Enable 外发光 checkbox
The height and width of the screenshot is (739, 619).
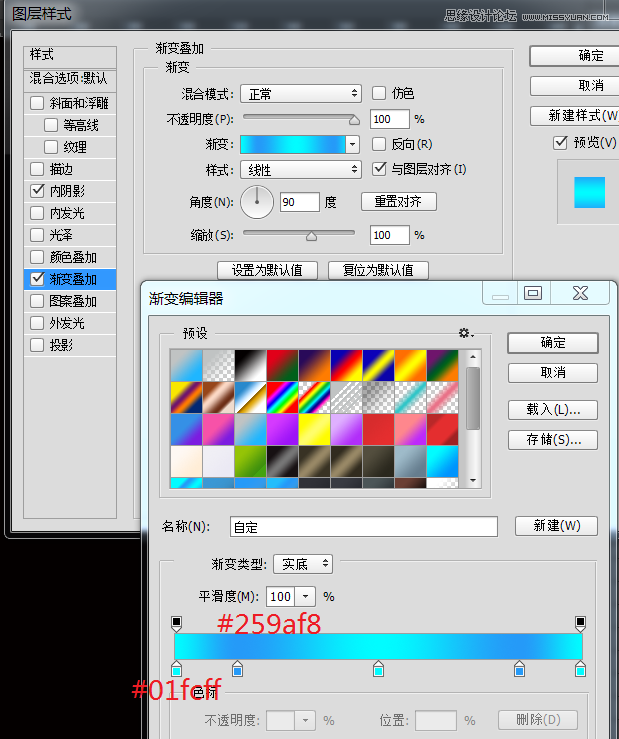click(37, 323)
